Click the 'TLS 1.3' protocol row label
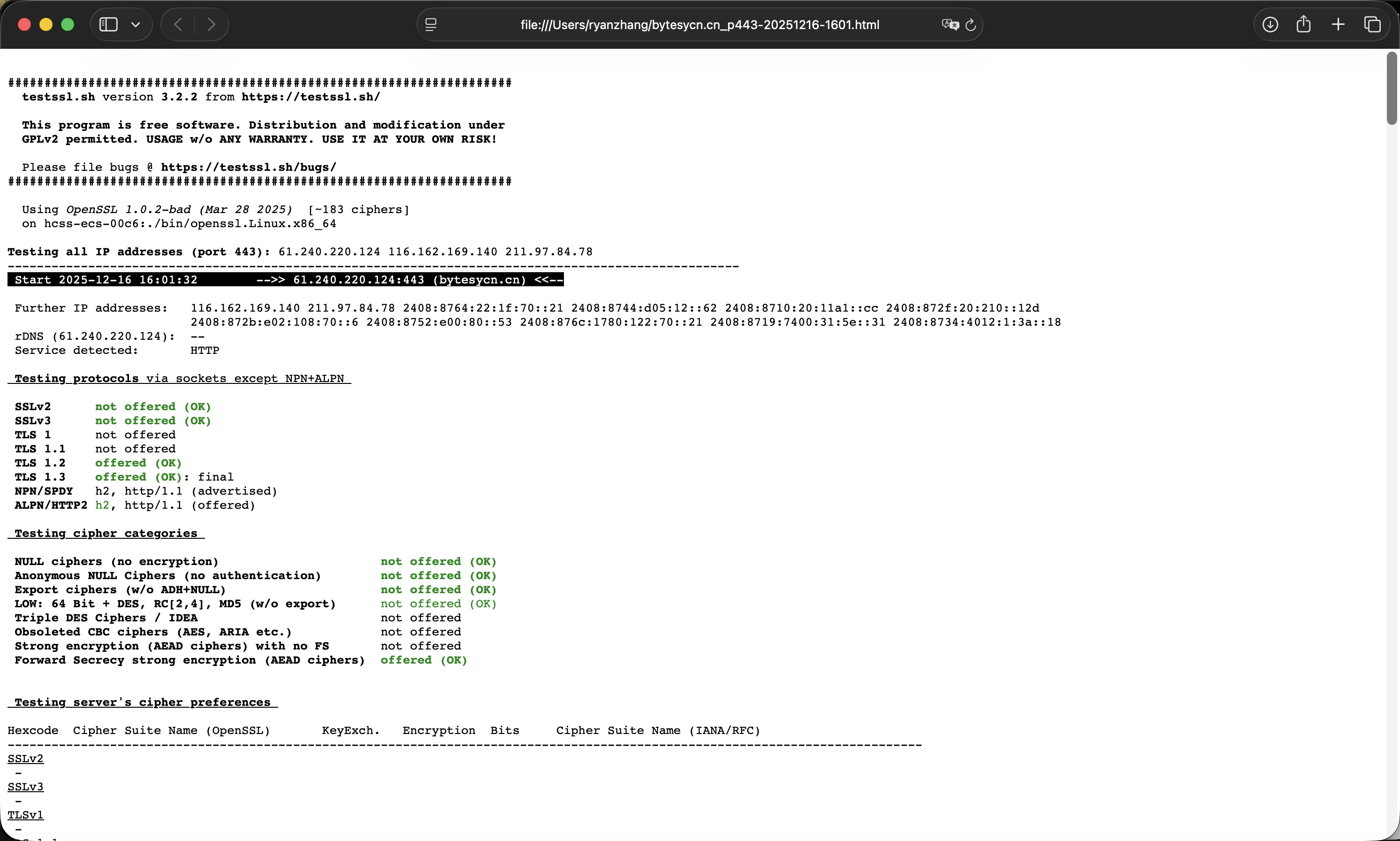Viewport: 1400px width, 841px height. click(40, 477)
